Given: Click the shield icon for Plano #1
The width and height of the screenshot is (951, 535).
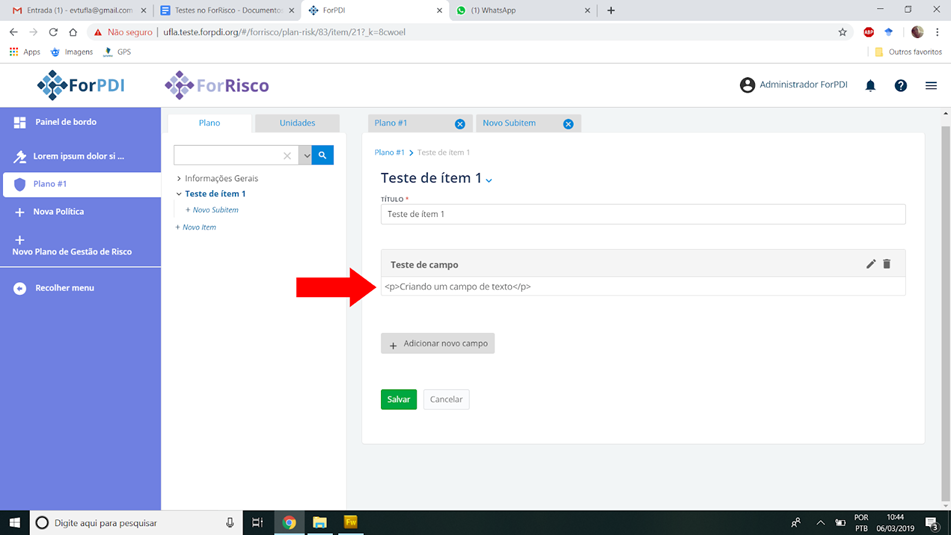Looking at the screenshot, I should tap(19, 184).
